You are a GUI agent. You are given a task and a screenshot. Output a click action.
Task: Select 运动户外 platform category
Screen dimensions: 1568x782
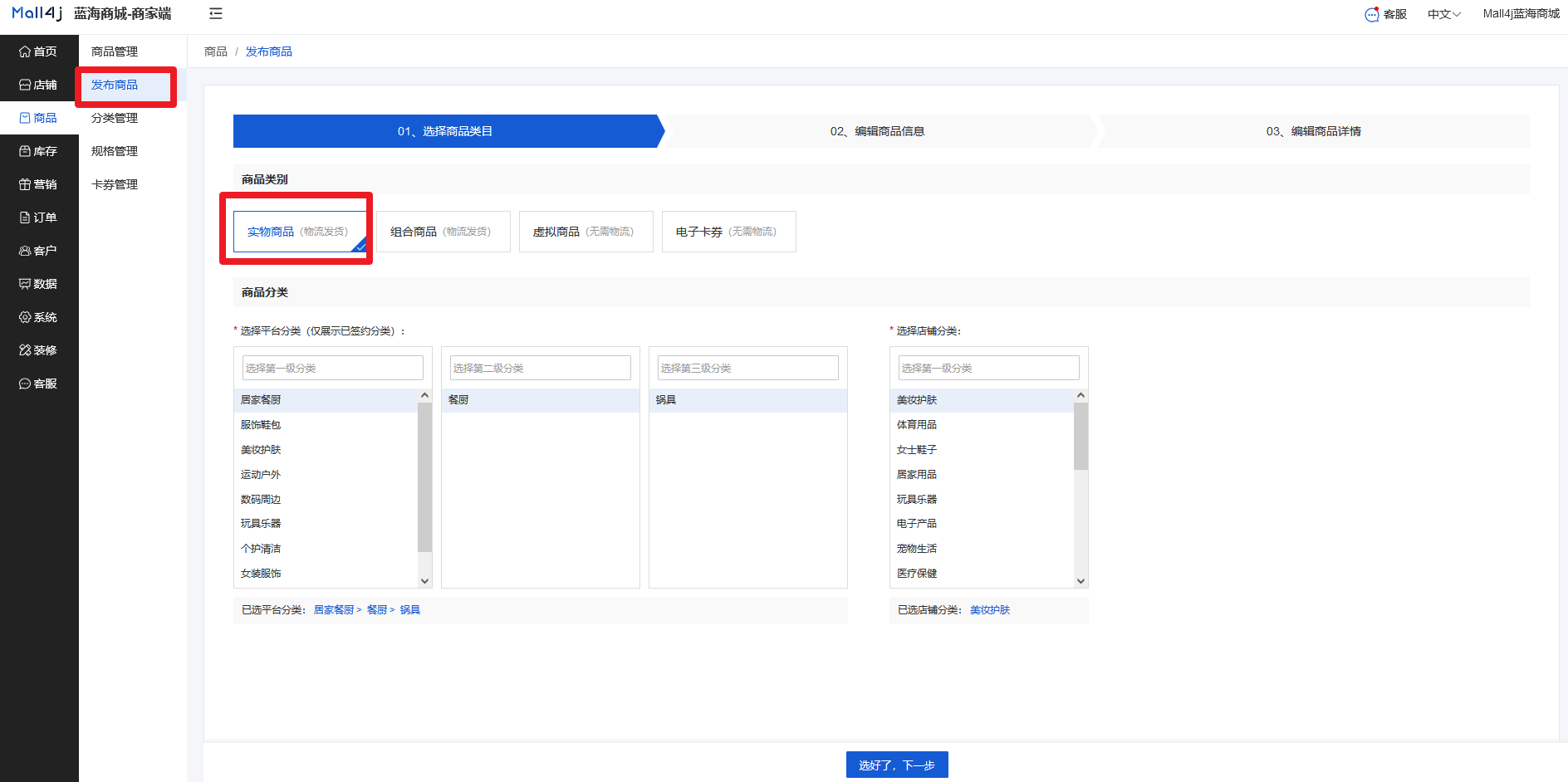326,475
